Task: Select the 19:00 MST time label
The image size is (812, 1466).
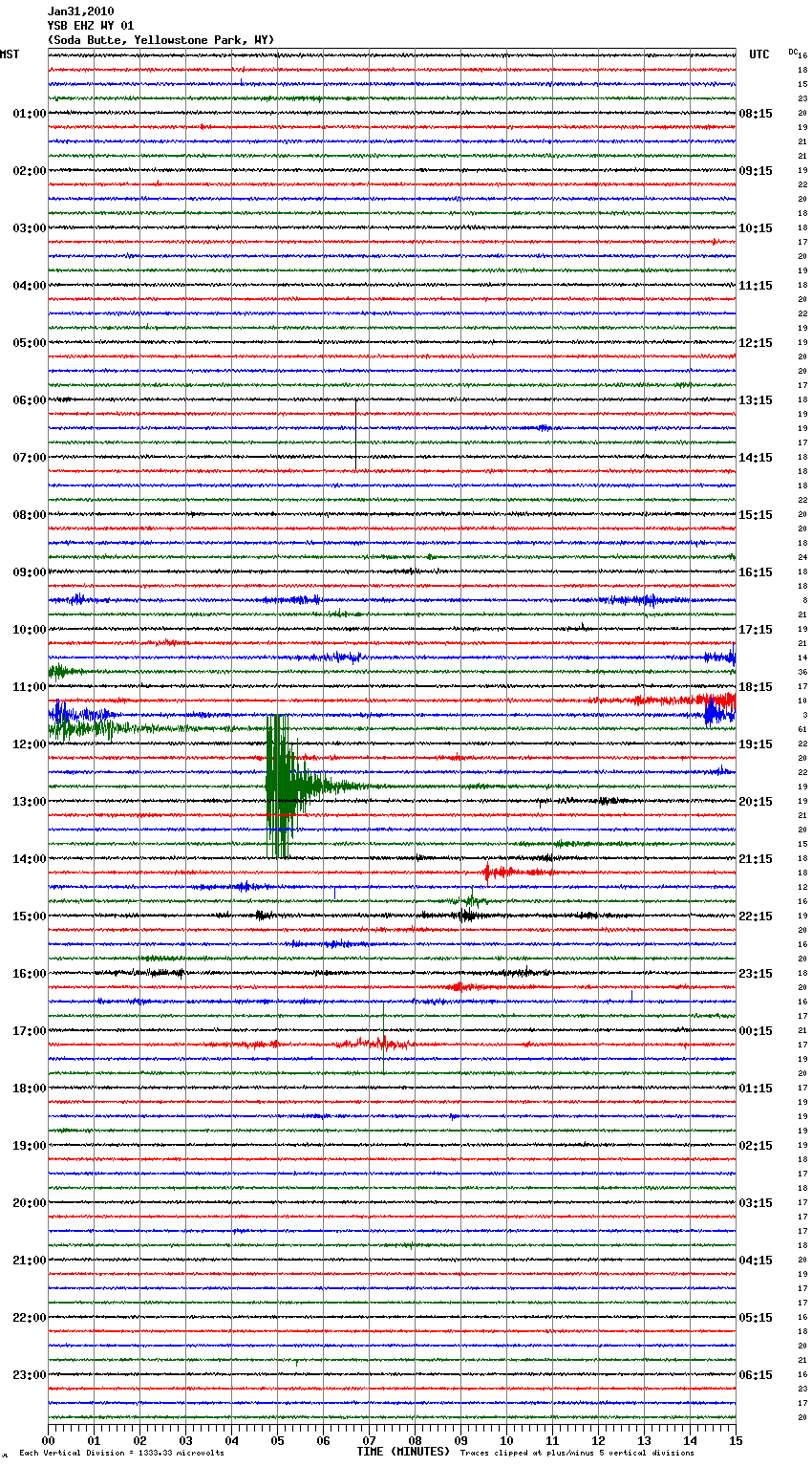Action: tap(30, 1146)
